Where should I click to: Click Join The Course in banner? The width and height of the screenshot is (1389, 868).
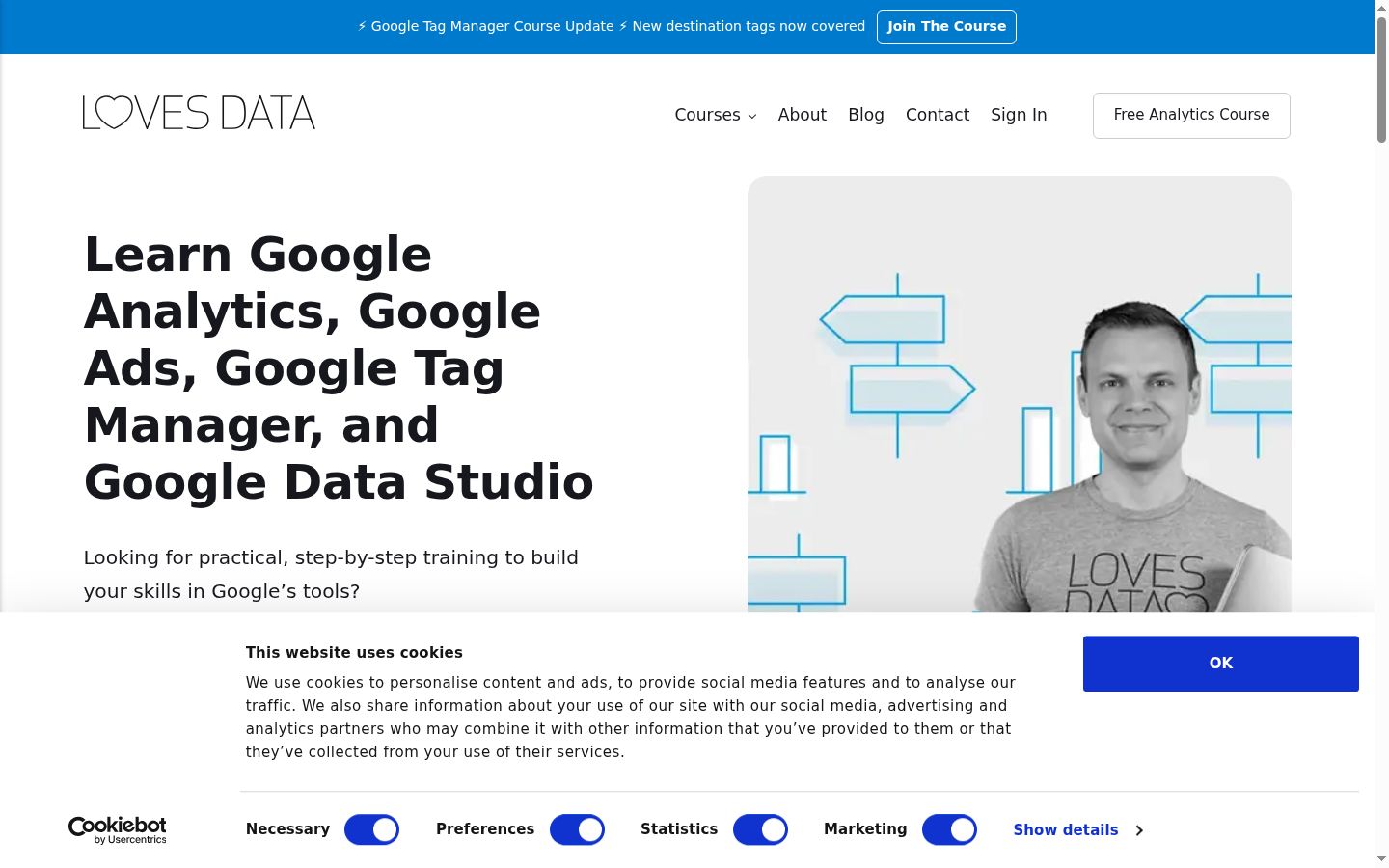(x=946, y=27)
